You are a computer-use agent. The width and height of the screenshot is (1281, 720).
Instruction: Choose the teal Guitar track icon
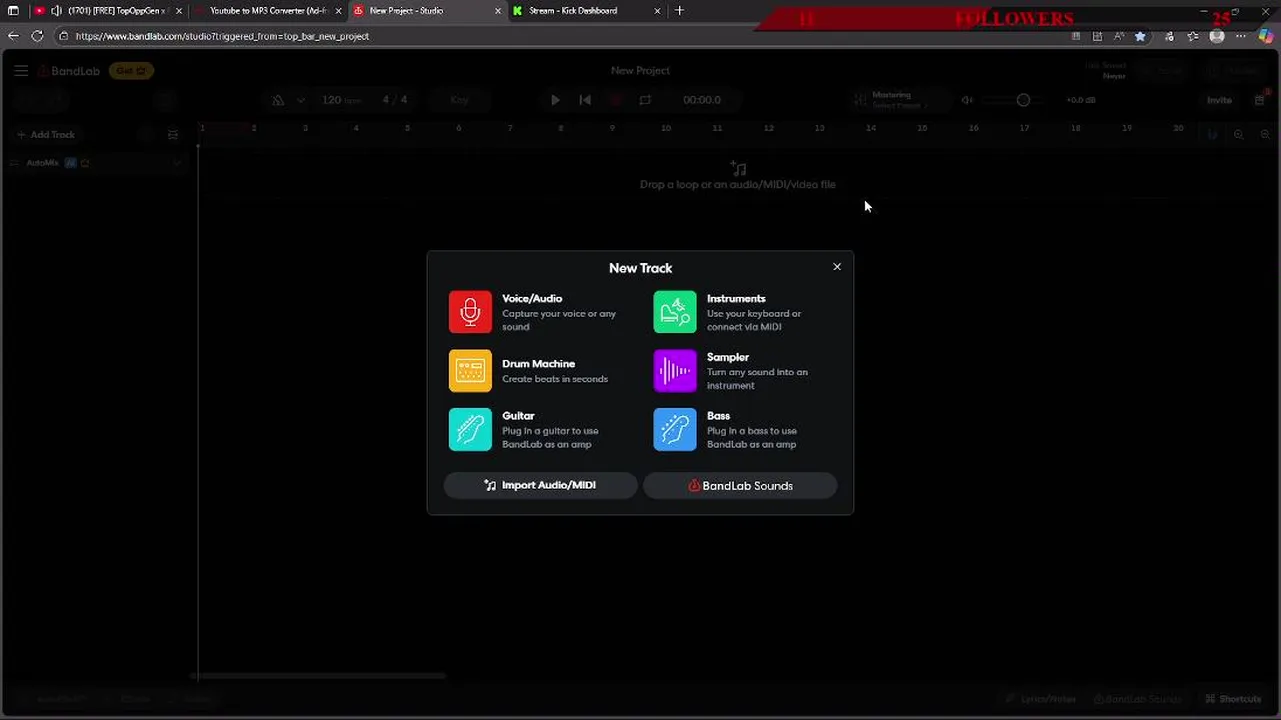[470, 429]
